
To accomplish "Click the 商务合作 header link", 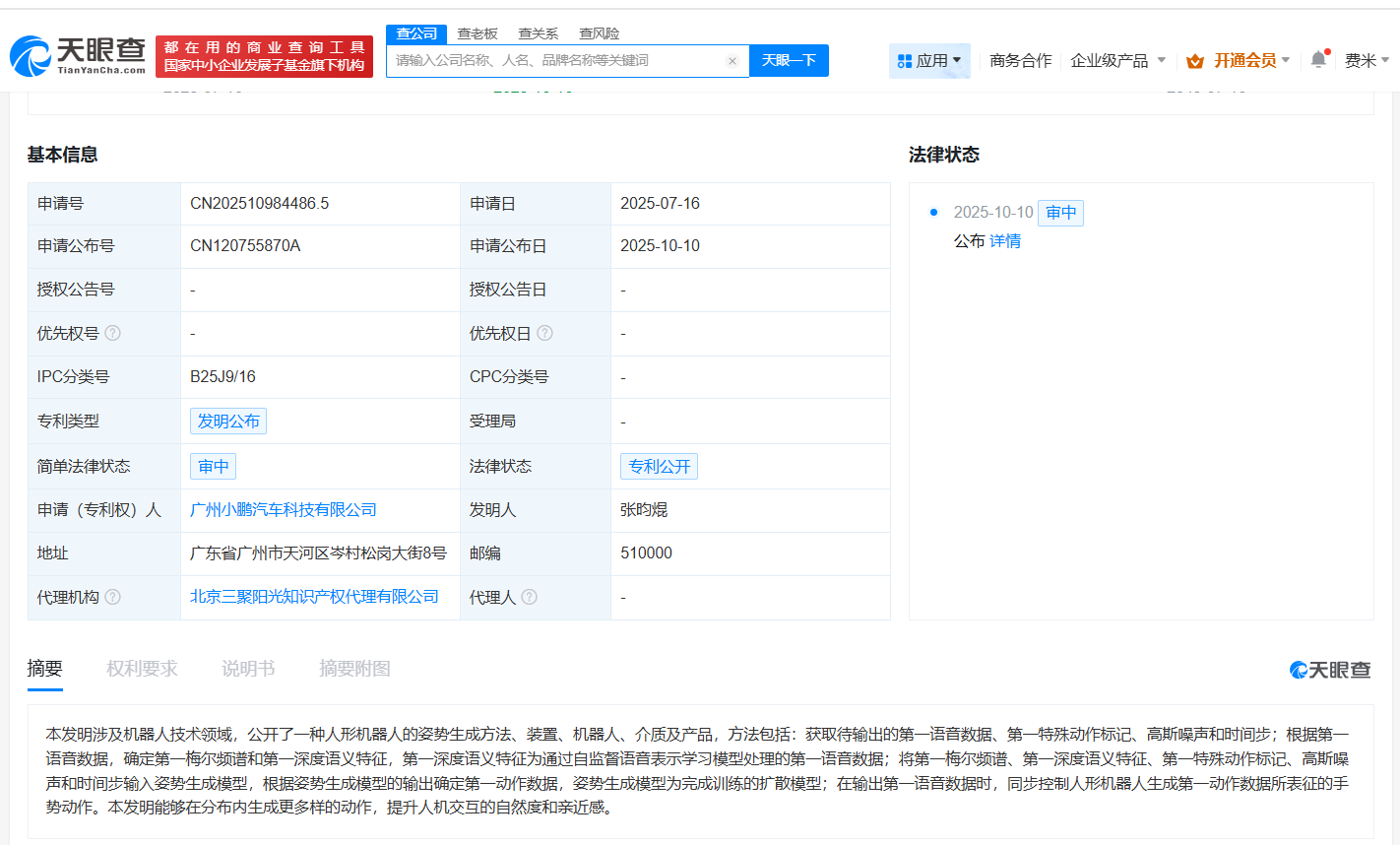I will 1020,61.
